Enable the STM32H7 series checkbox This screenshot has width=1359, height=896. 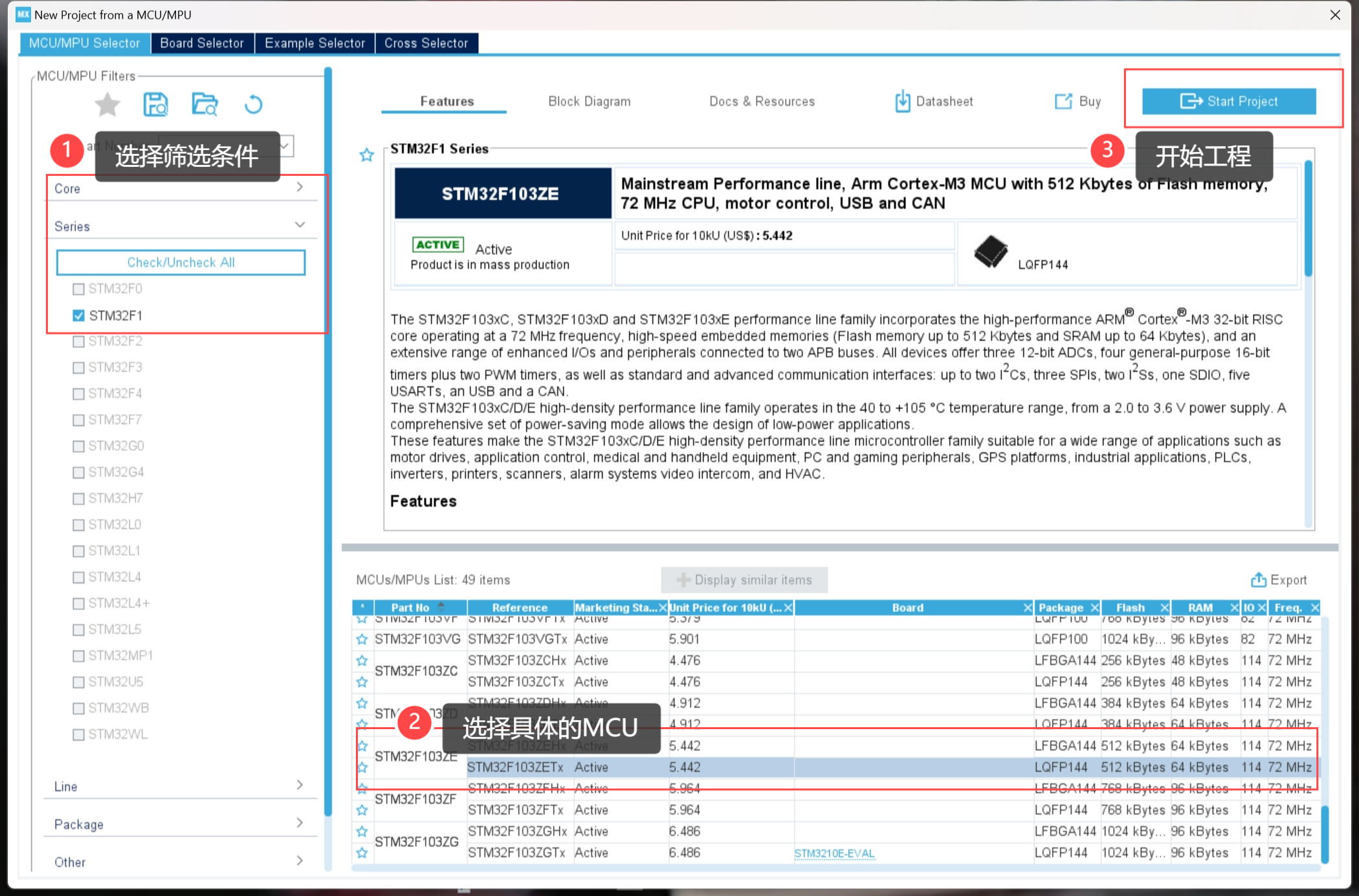point(79,499)
